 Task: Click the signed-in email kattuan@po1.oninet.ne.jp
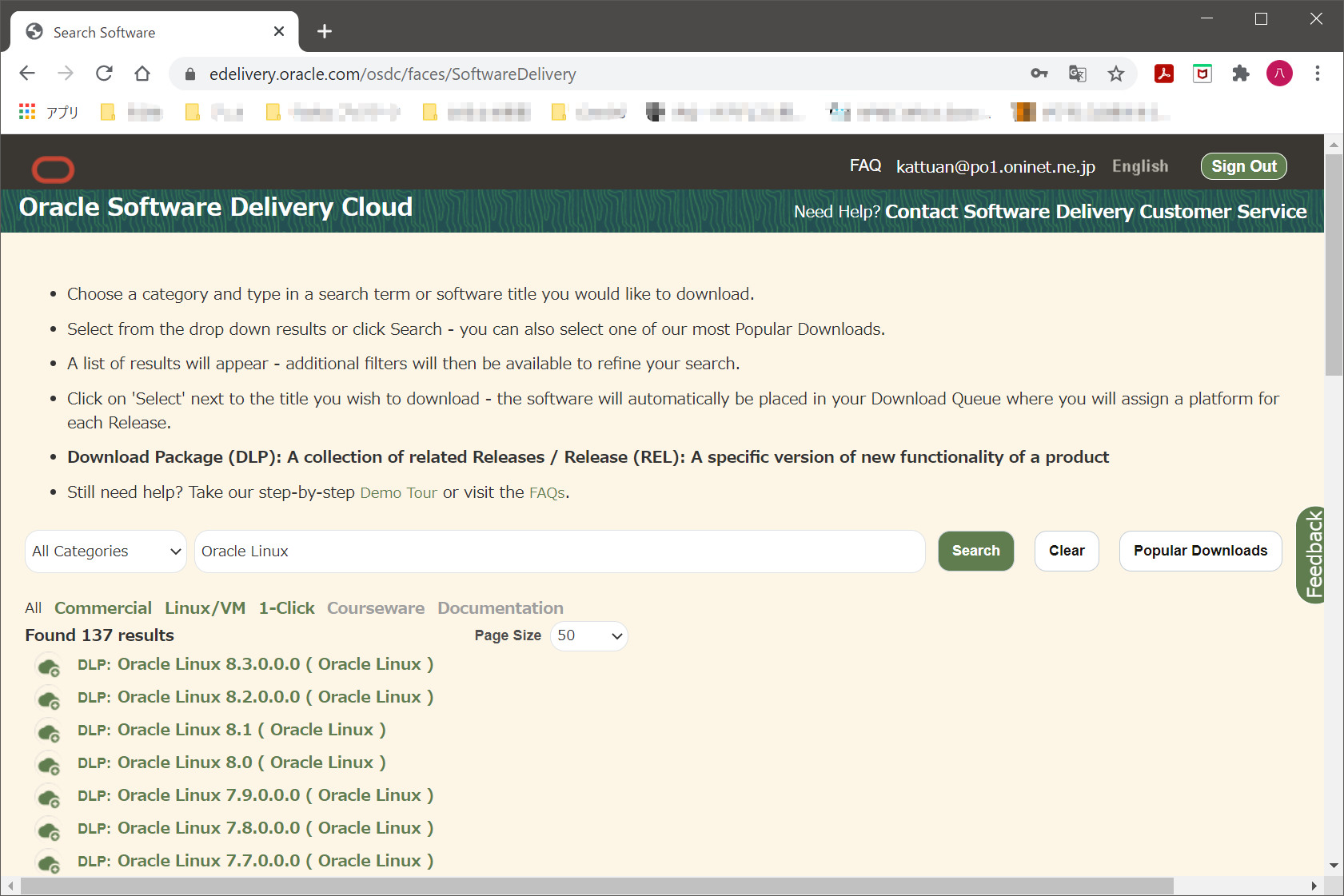(995, 166)
